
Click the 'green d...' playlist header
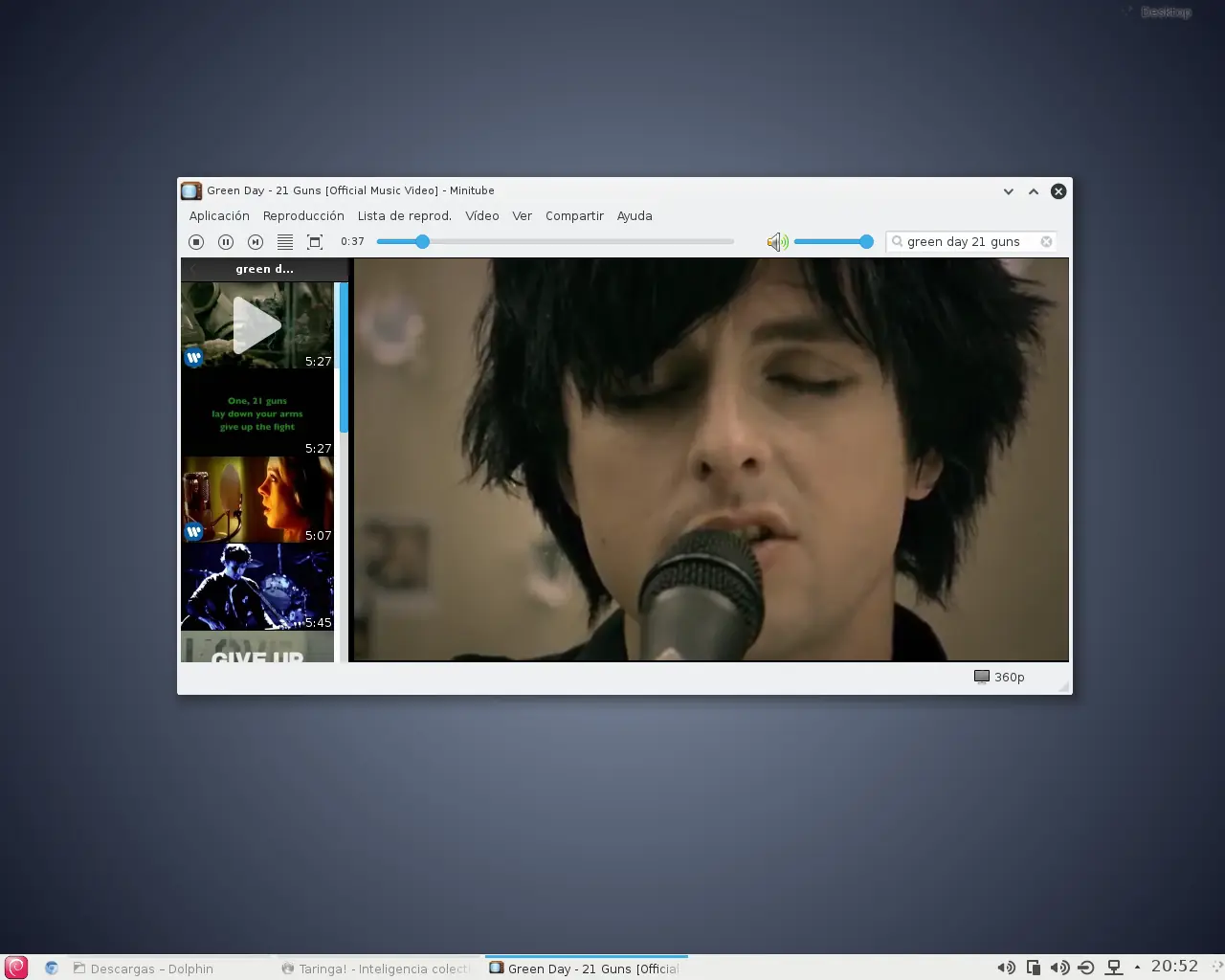click(265, 269)
